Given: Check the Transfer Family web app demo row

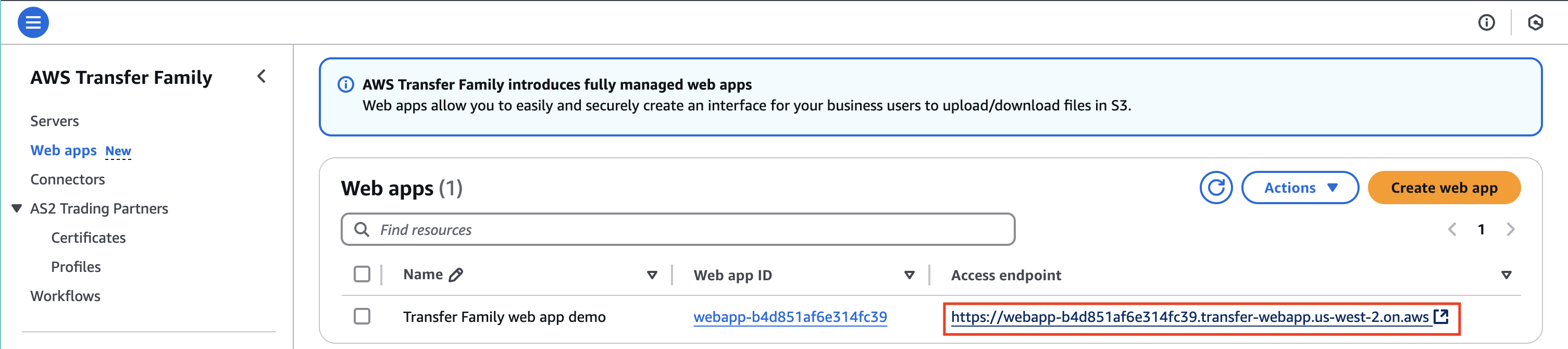Looking at the screenshot, I should (x=362, y=317).
